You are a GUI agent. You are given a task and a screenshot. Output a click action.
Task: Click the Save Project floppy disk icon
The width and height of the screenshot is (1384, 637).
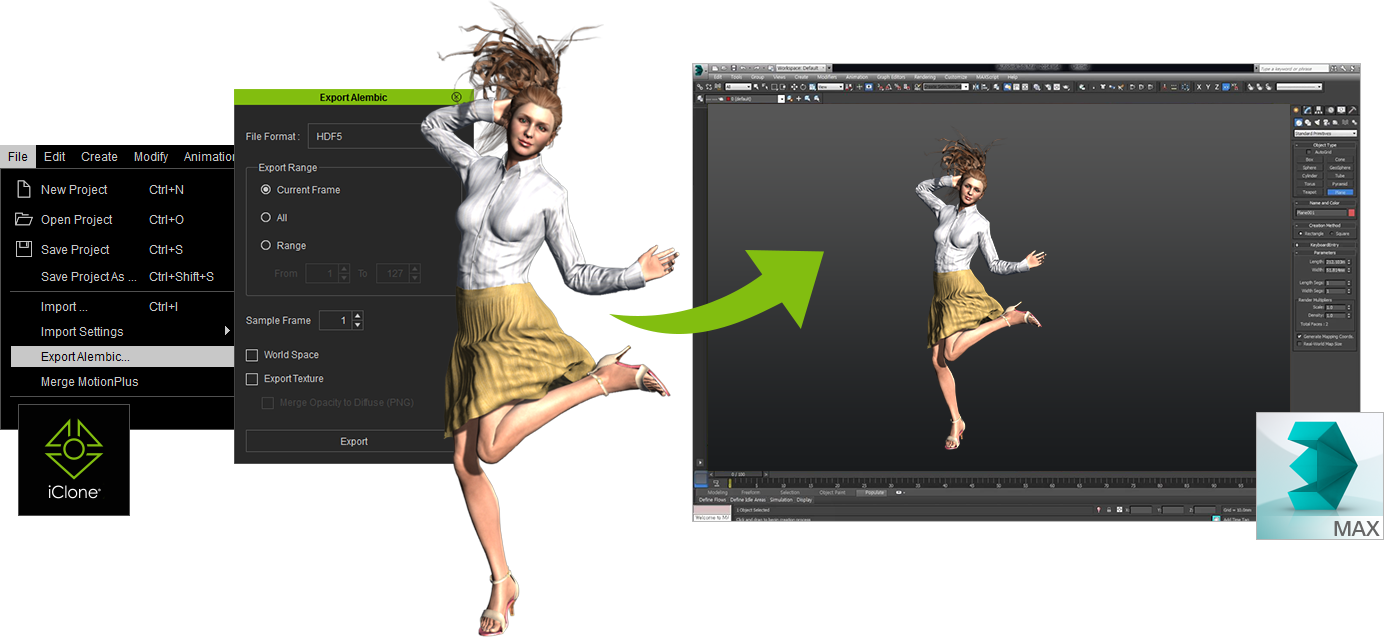23,249
